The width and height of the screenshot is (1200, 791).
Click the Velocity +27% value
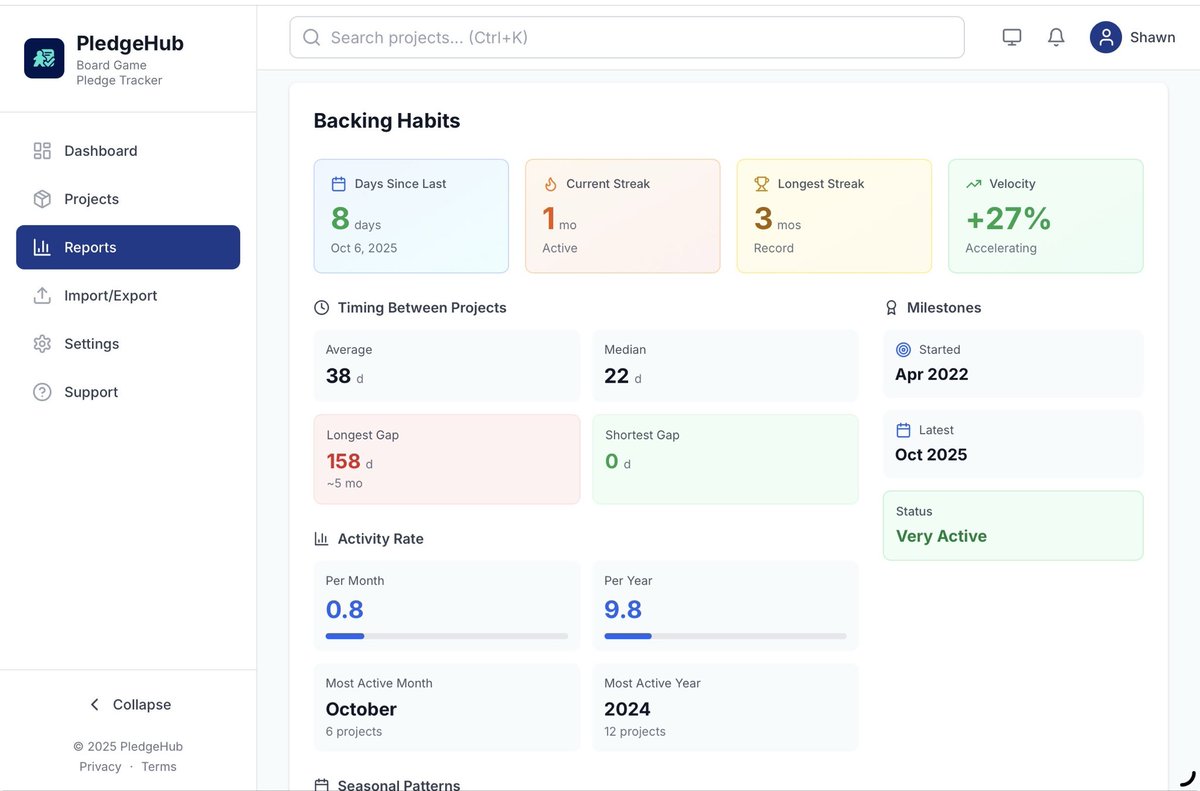(x=1008, y=218)
